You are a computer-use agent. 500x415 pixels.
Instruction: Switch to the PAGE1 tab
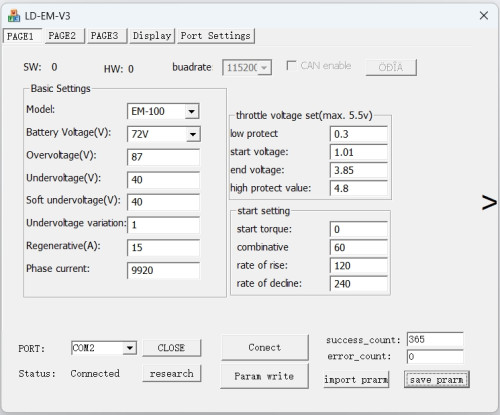click(22, 36)
